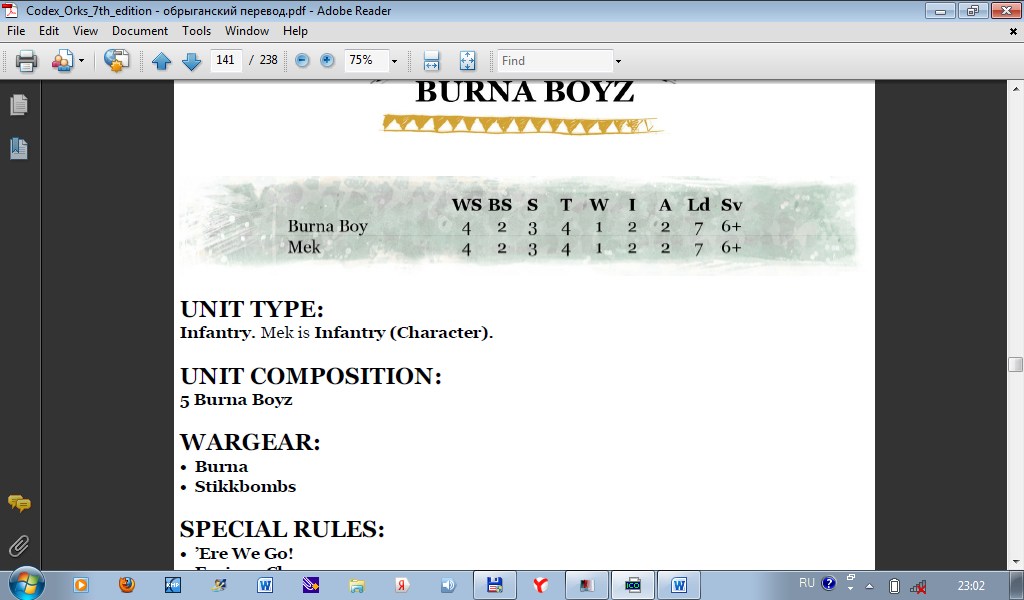The image size is (1024, 600).
Task: Switch to the ICO app in taskbar
Action: click(x=633, y=585)
